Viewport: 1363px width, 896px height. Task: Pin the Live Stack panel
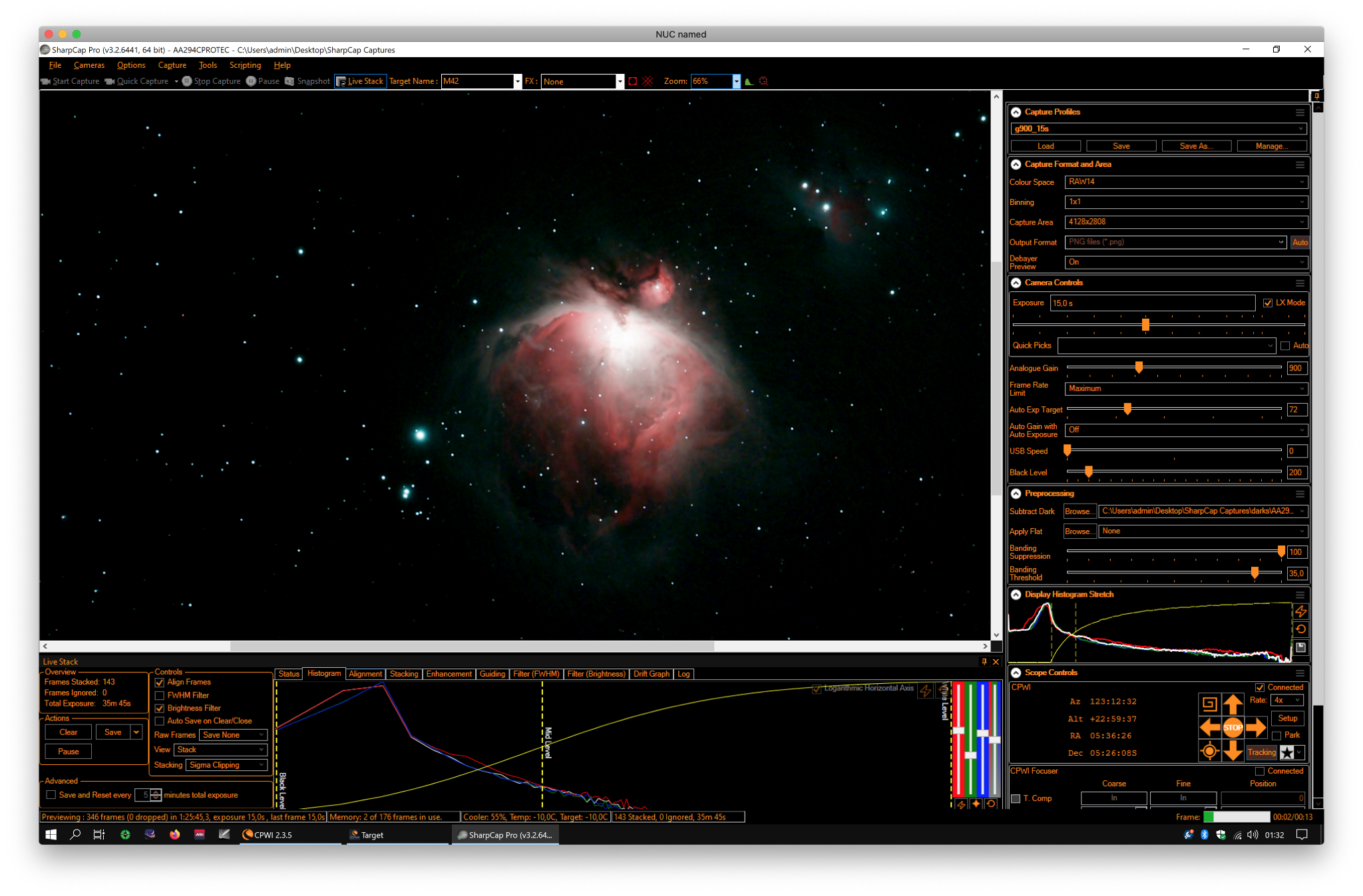click(x=984, y=662)
